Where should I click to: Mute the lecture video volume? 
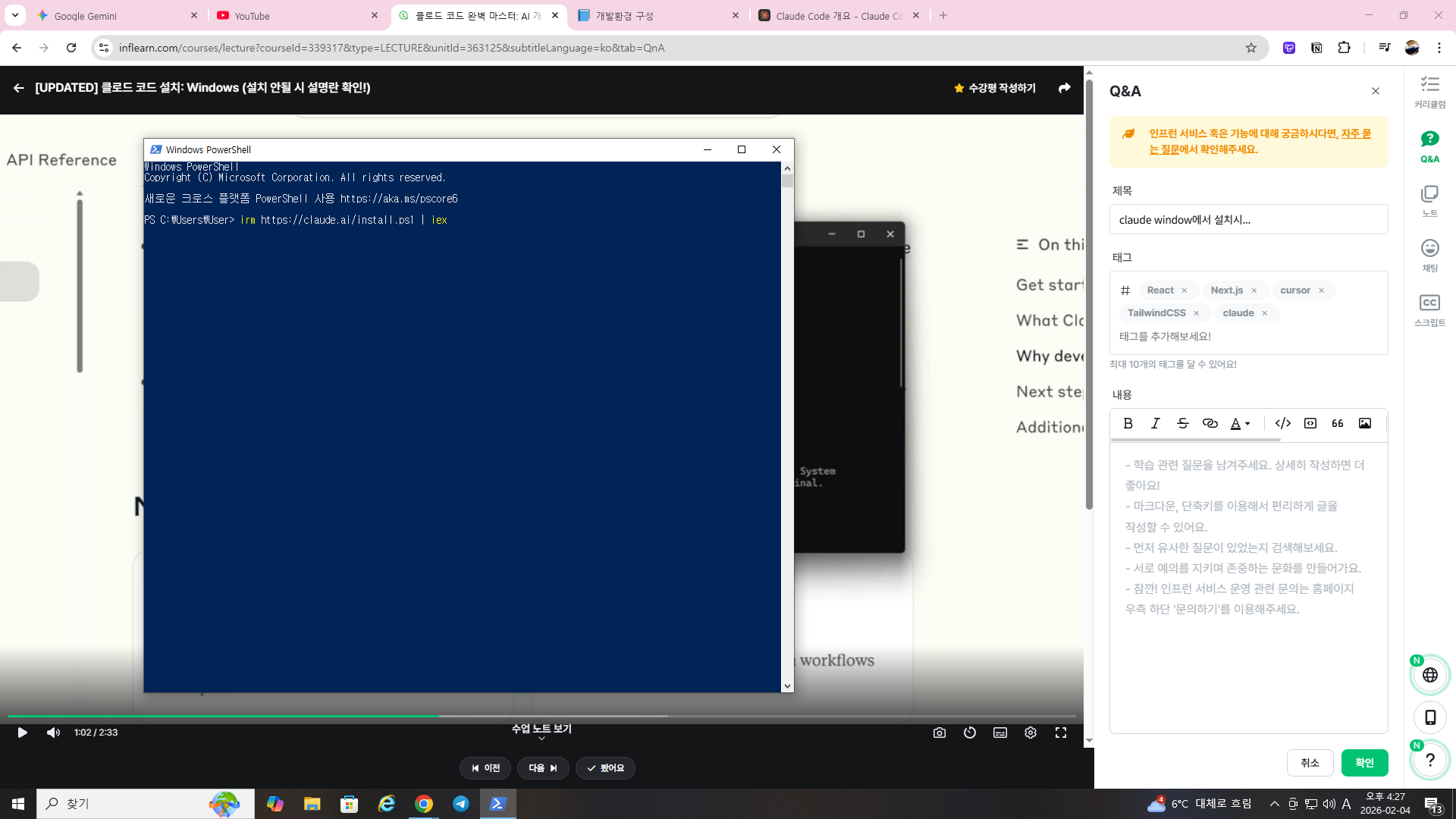tap(53, 733)
